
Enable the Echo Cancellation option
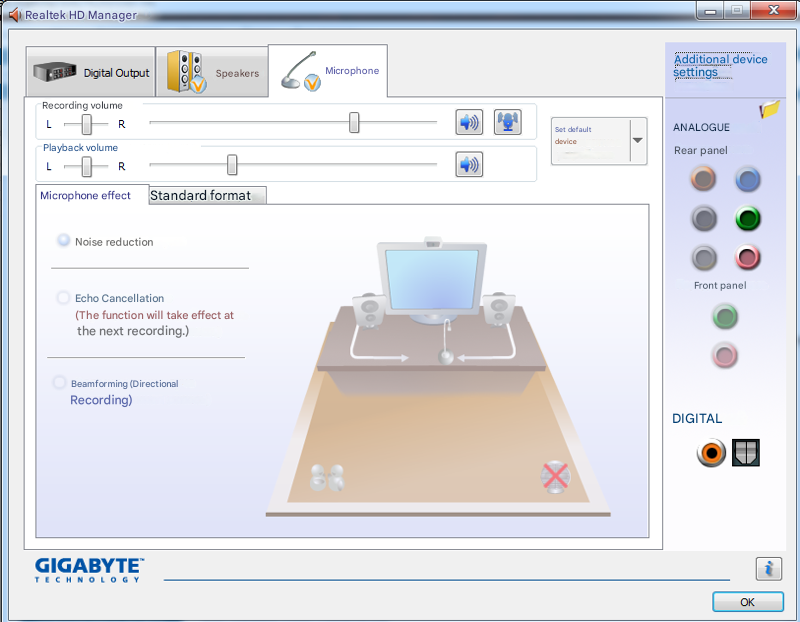click(x=63, y=297)
